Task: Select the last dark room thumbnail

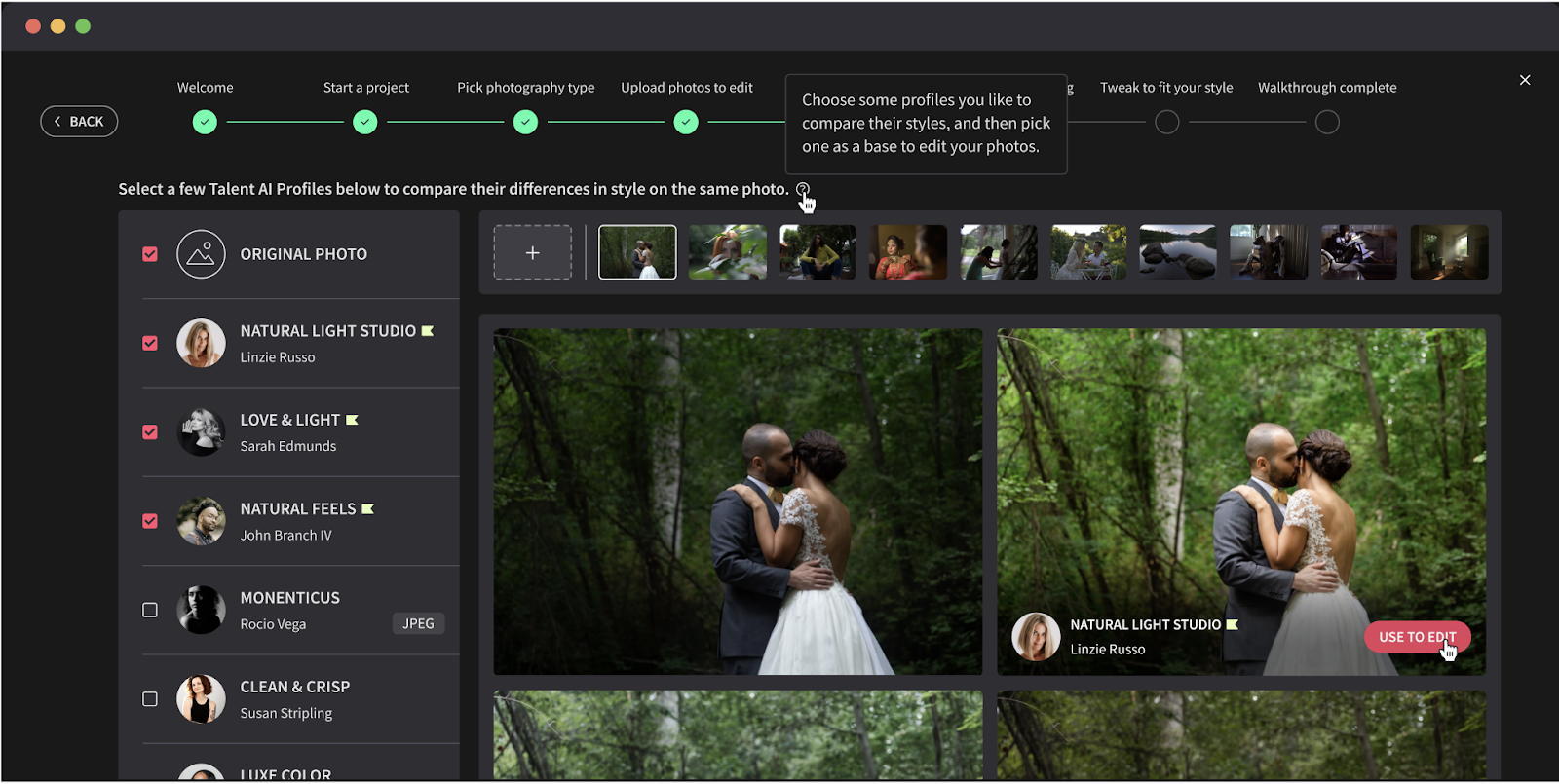Action: [x=1449, y=252]
